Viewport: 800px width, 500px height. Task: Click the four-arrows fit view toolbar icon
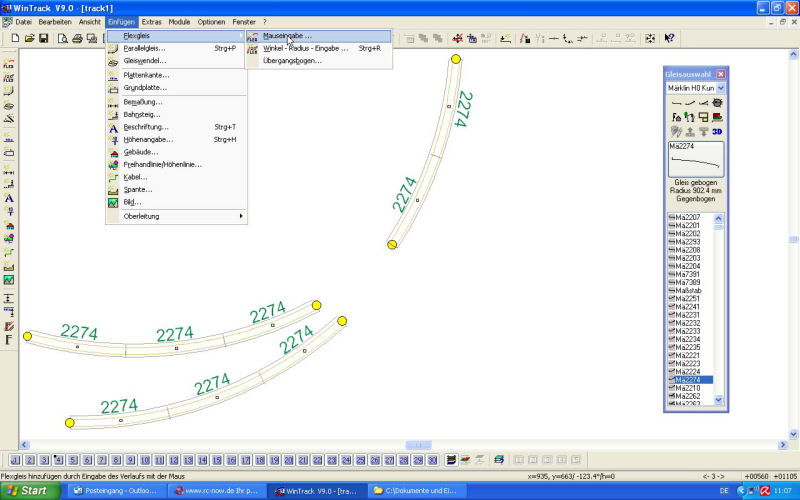[649, 38]
